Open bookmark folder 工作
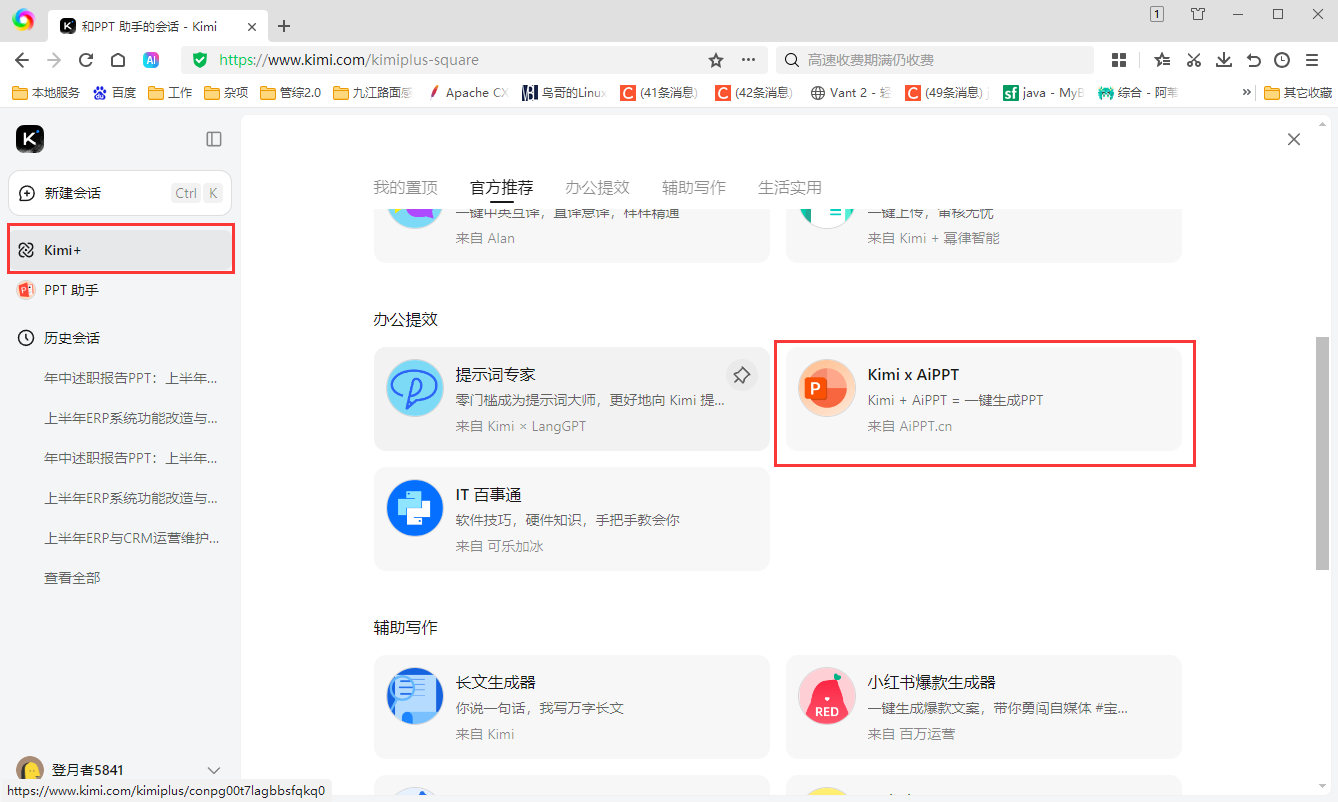The image size is (1338, 802). (170, 93)
